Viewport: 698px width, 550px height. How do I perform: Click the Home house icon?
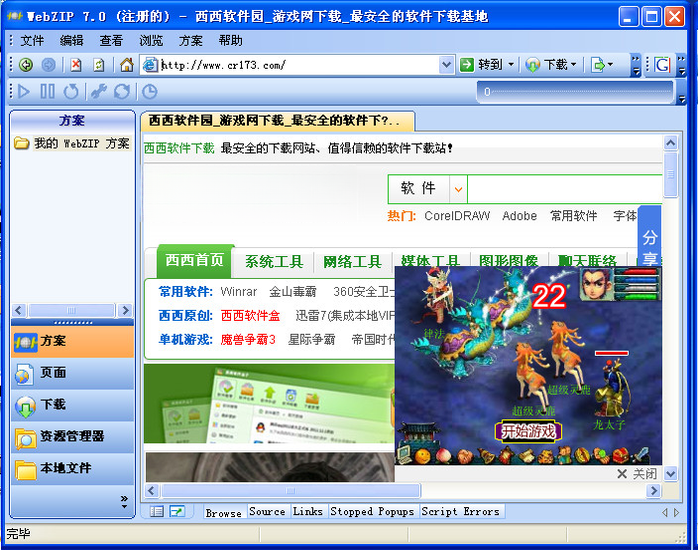coord(127,65)
